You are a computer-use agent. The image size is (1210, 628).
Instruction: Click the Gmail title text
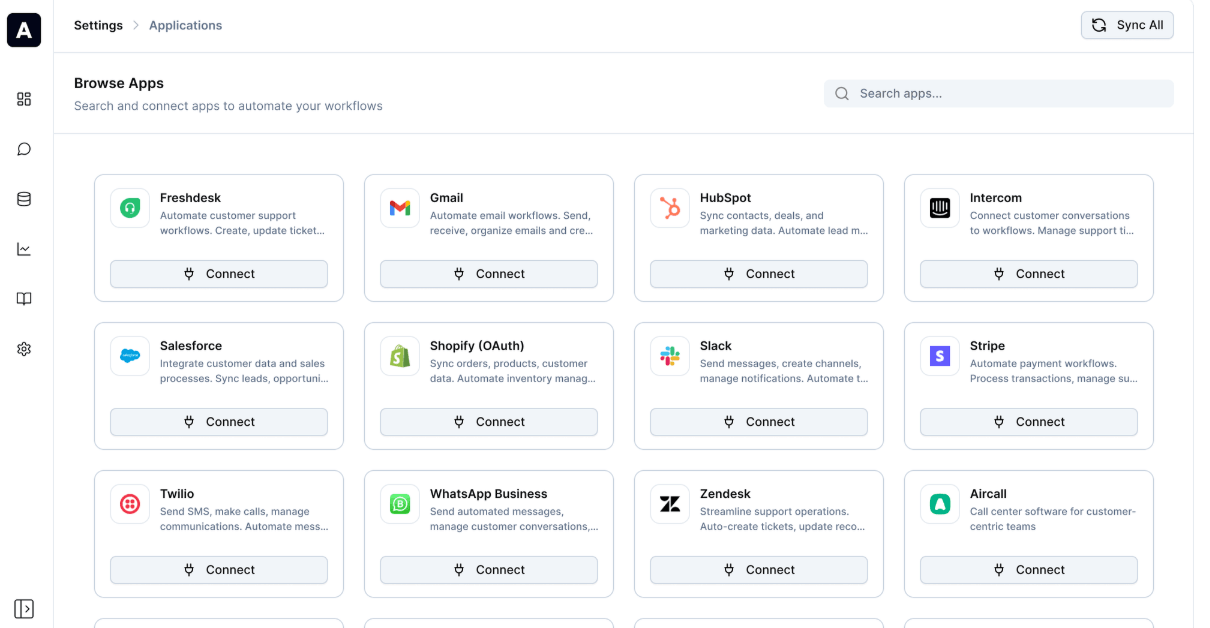(447, 198)
